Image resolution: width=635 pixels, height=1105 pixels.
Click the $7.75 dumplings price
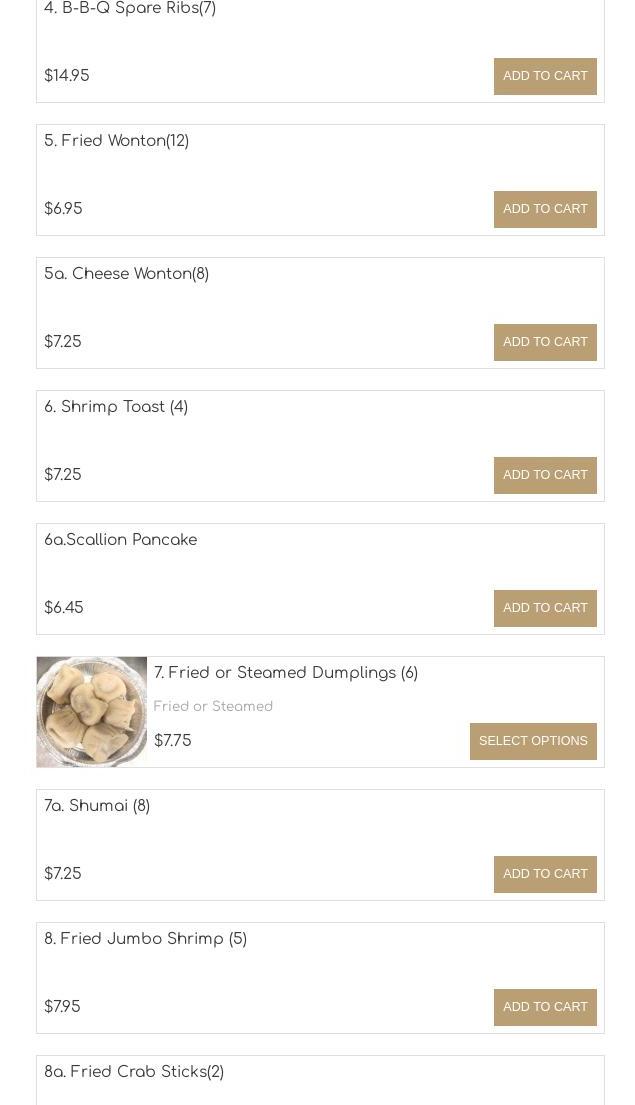point(173,741)
